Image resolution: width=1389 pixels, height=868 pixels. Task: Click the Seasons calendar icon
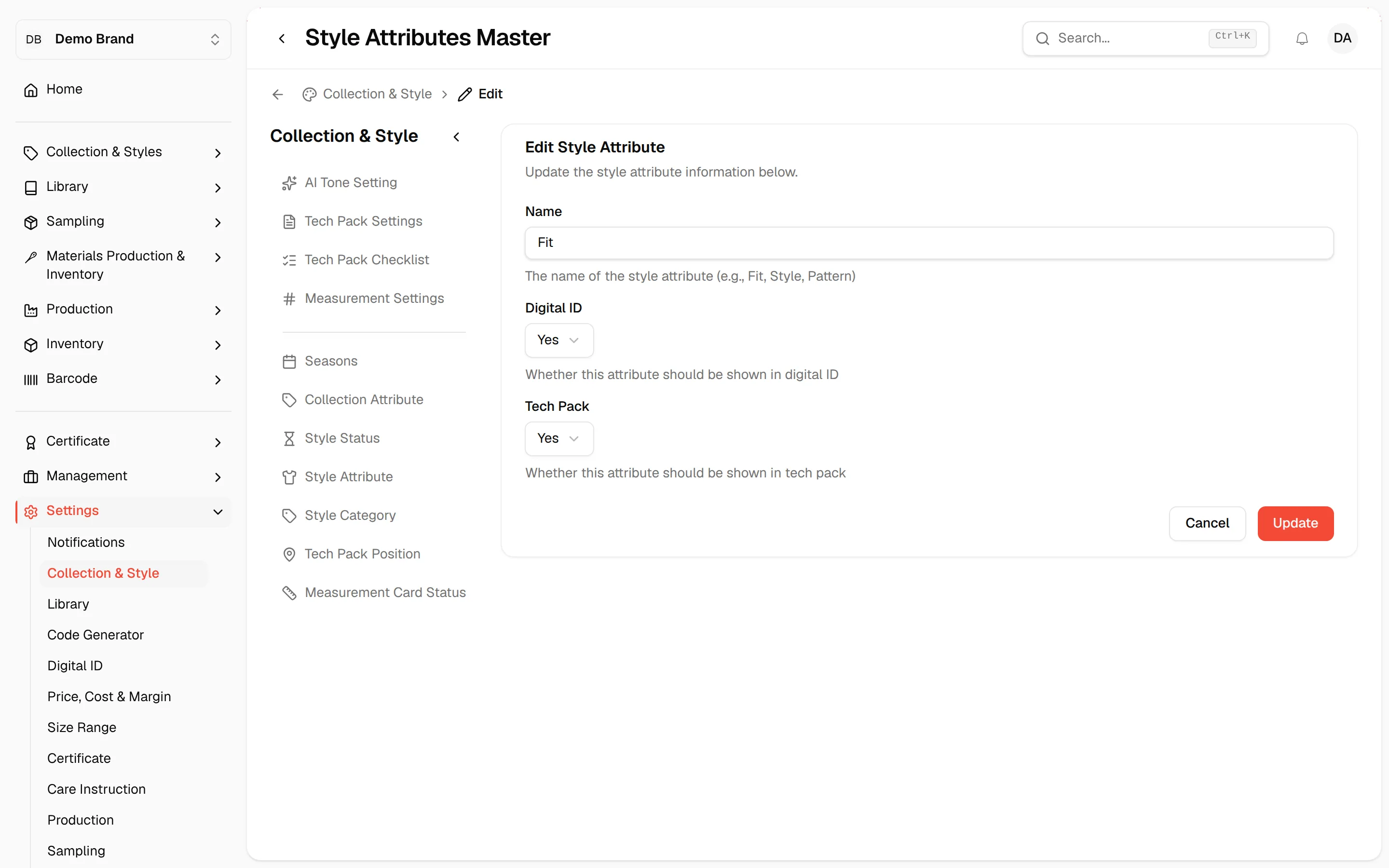(289, 361)
